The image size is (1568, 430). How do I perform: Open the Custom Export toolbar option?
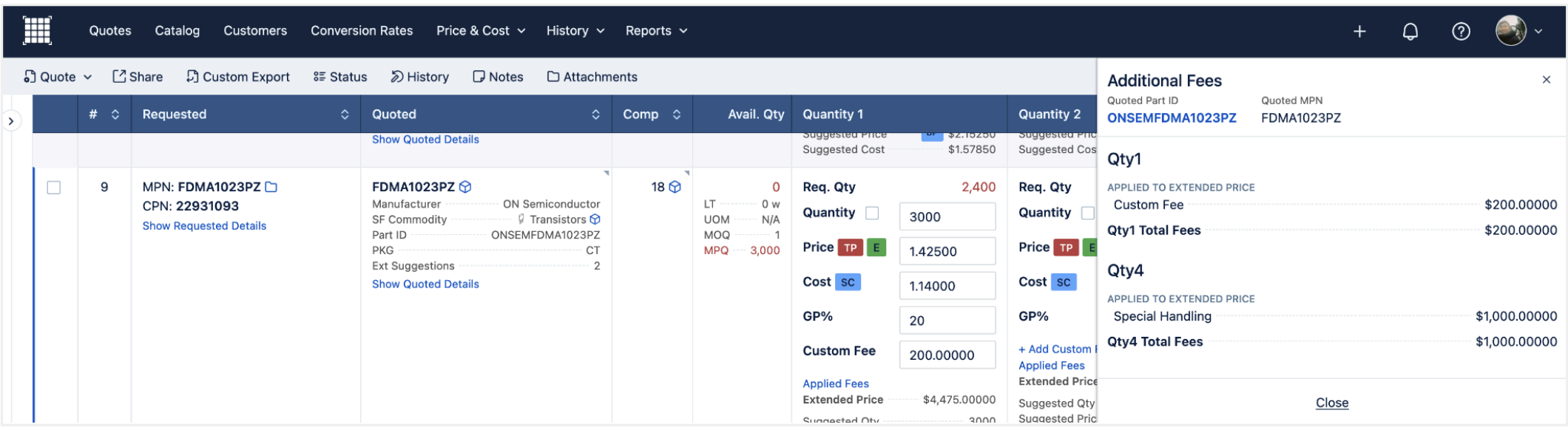pyautogui.click(x=238, y=77)
